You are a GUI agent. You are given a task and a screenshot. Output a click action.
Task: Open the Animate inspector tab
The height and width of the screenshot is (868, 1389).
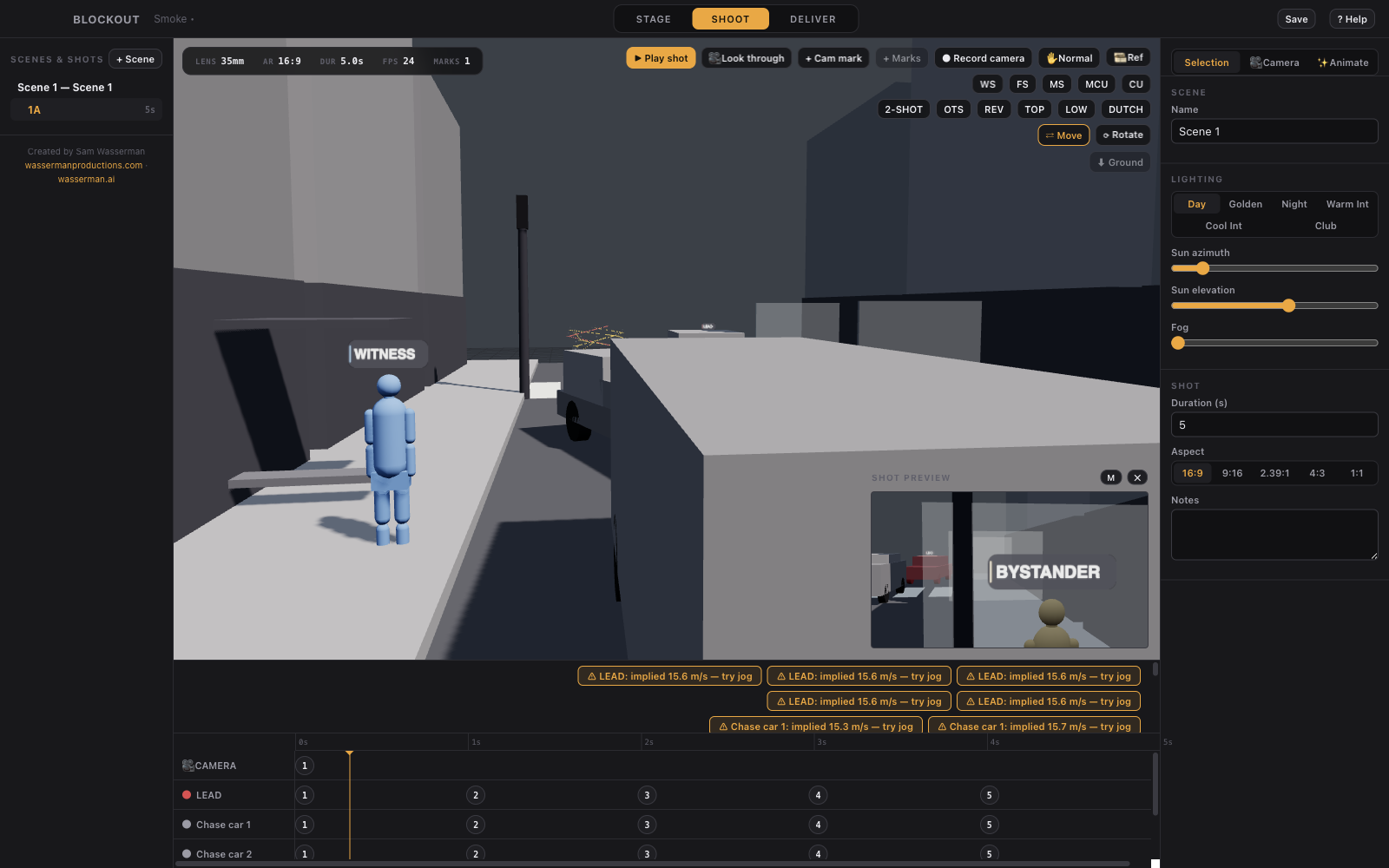coord(1343,62)
